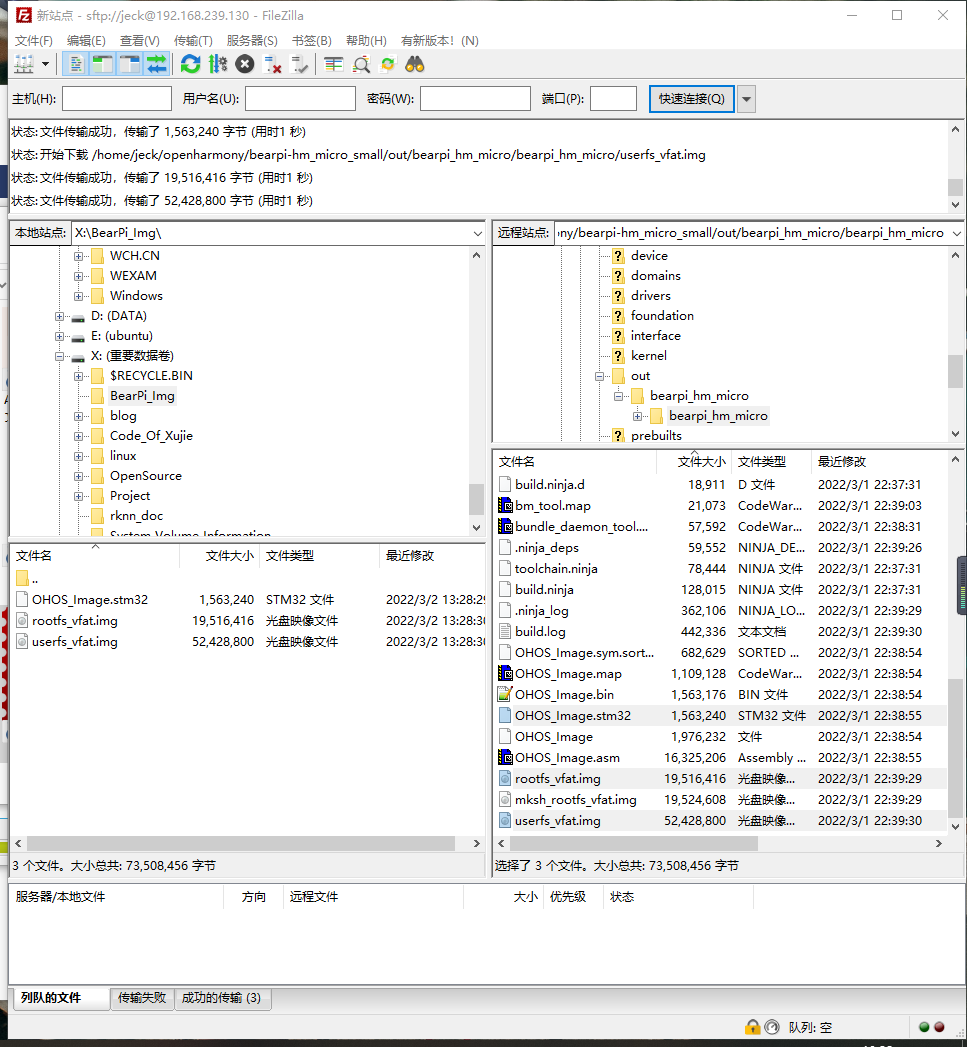Click the 主机(H) host input field
Viewport: 967px width, 1047px height.
pos(117,99)
